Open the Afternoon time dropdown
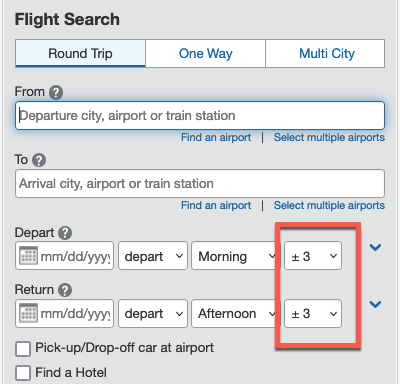This screenshot has width=400, height=384. click(235, 313)
